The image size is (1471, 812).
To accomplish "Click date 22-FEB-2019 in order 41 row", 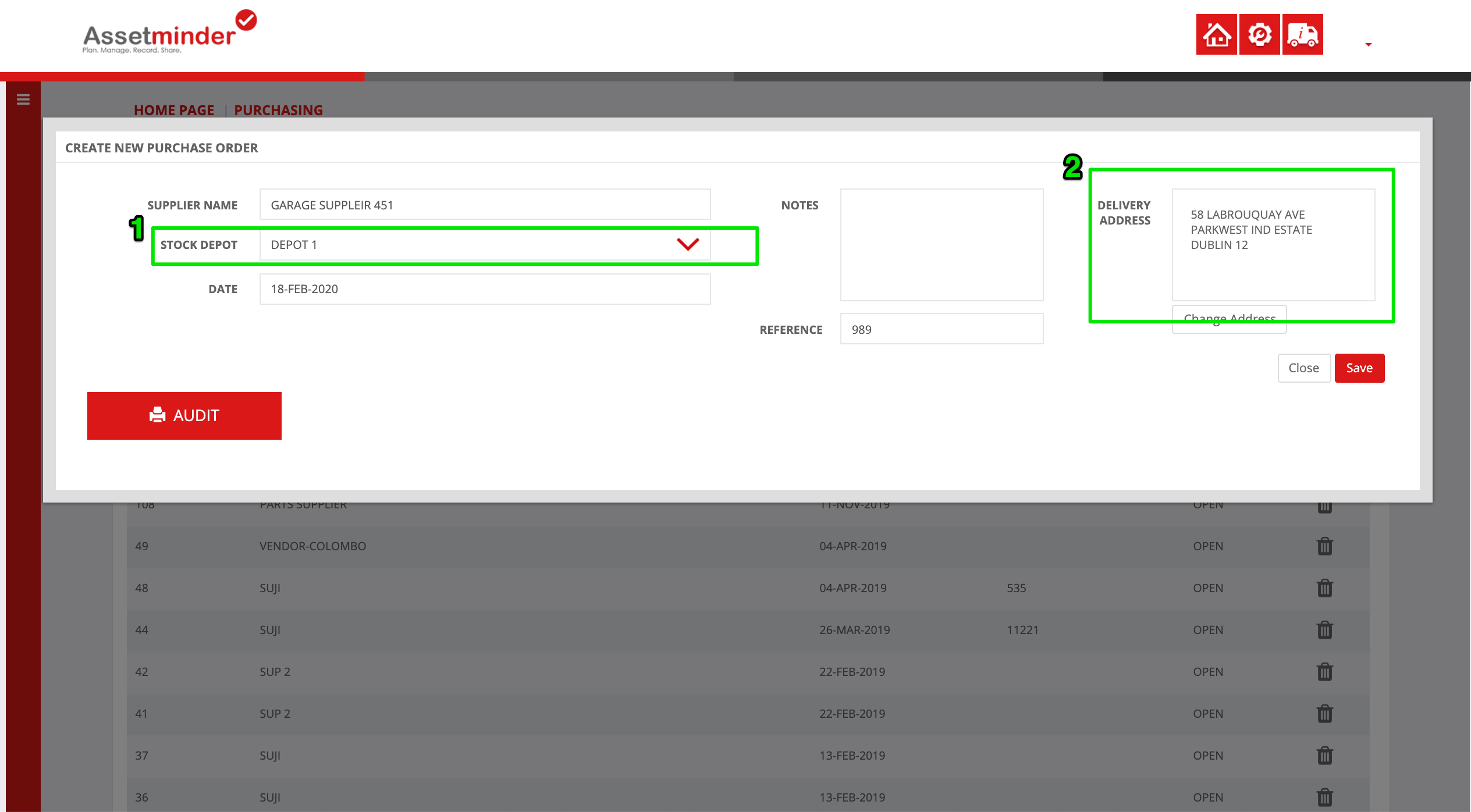I will (x=852, y=714).
